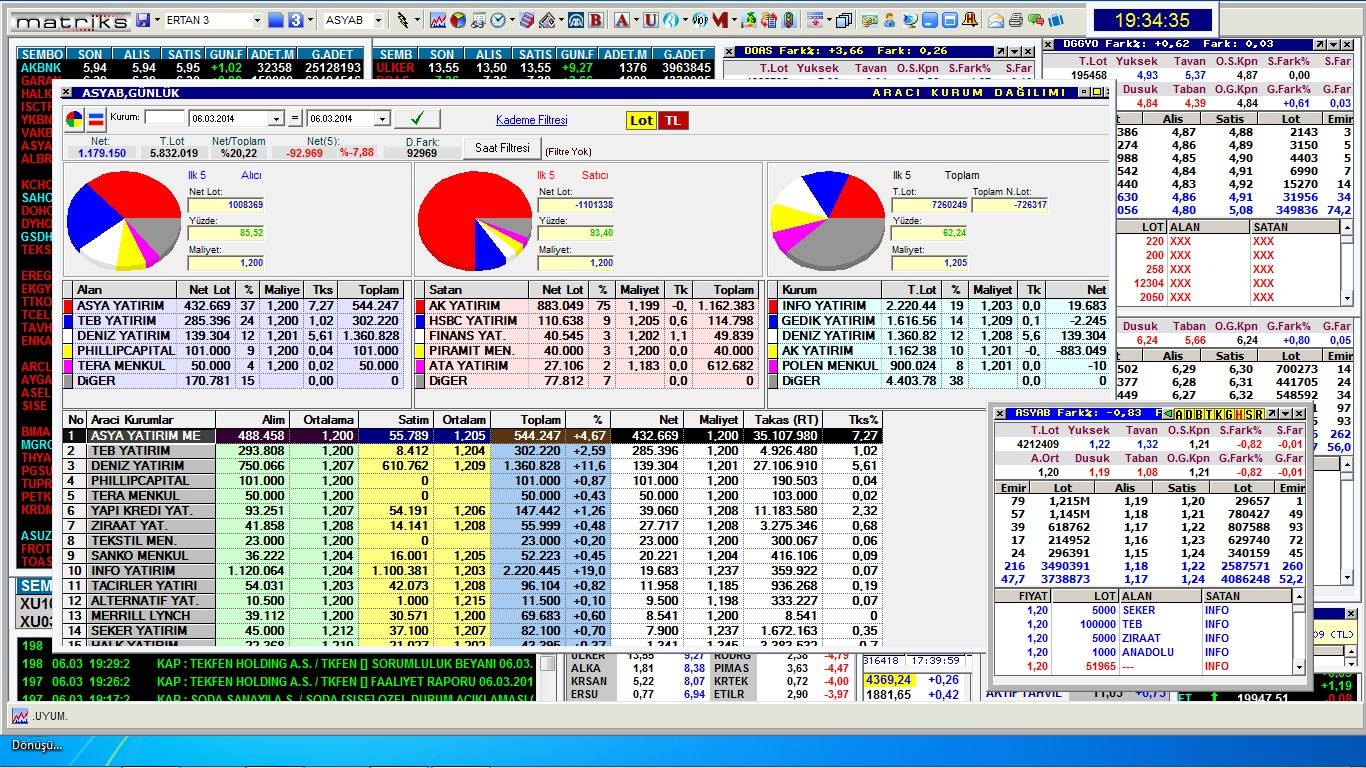Click the printer icon in top toolbar
Image resolution: width=1366 pixels, height=768 pixels.
point(1016,20)
